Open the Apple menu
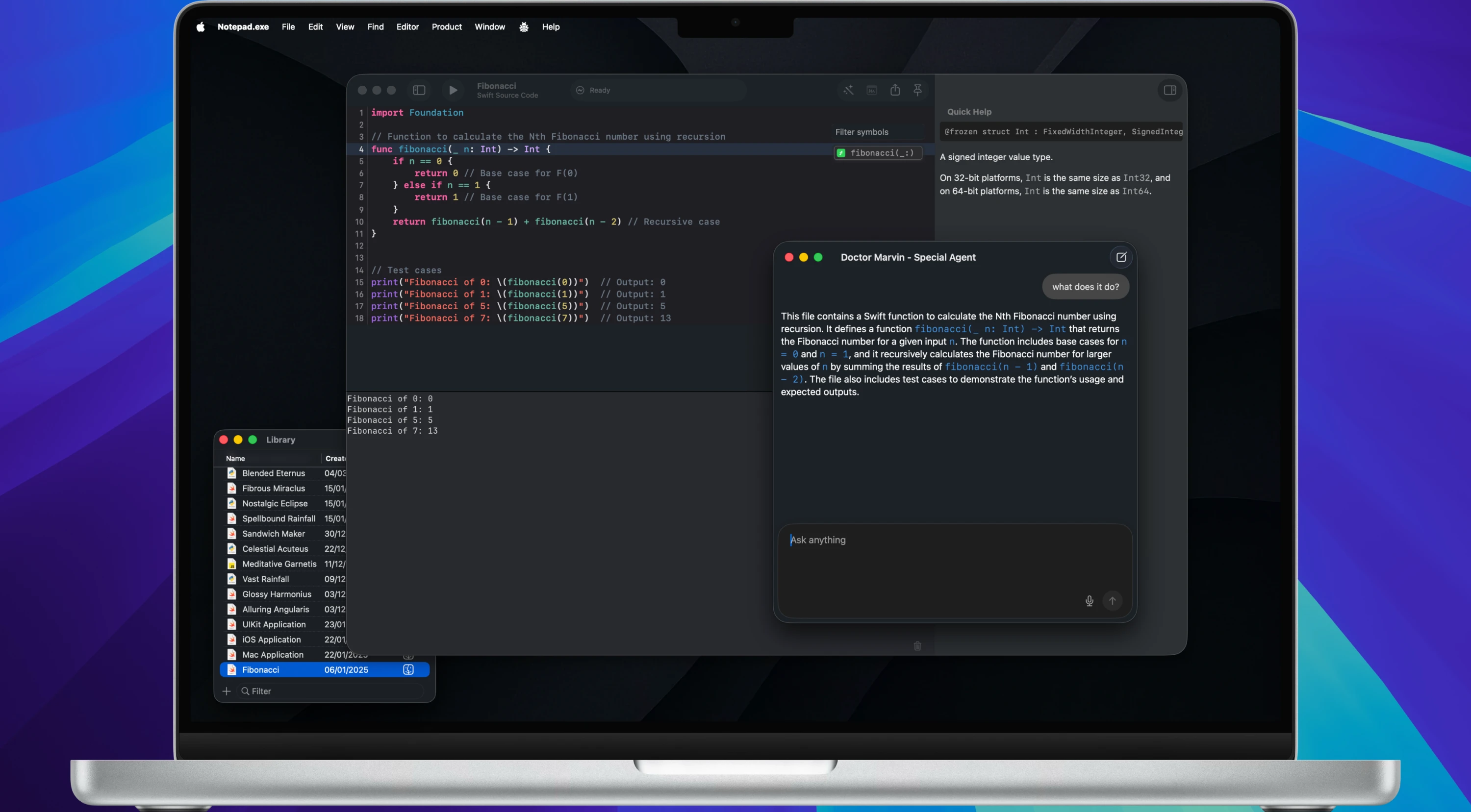The image size is (1471, 812). pos(201,27)
